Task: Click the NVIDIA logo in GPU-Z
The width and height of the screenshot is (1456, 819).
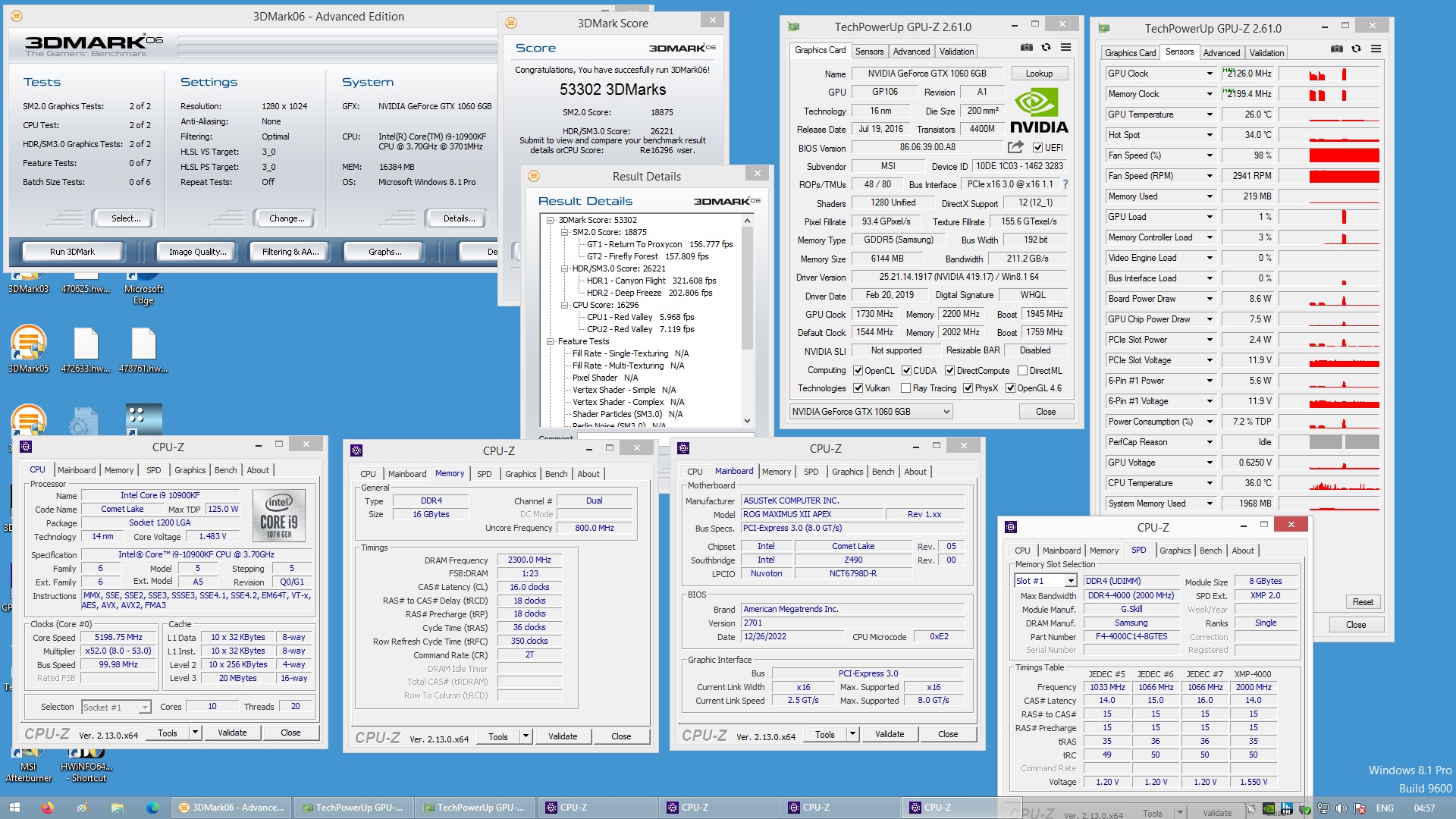Action: click(1039, 111)
